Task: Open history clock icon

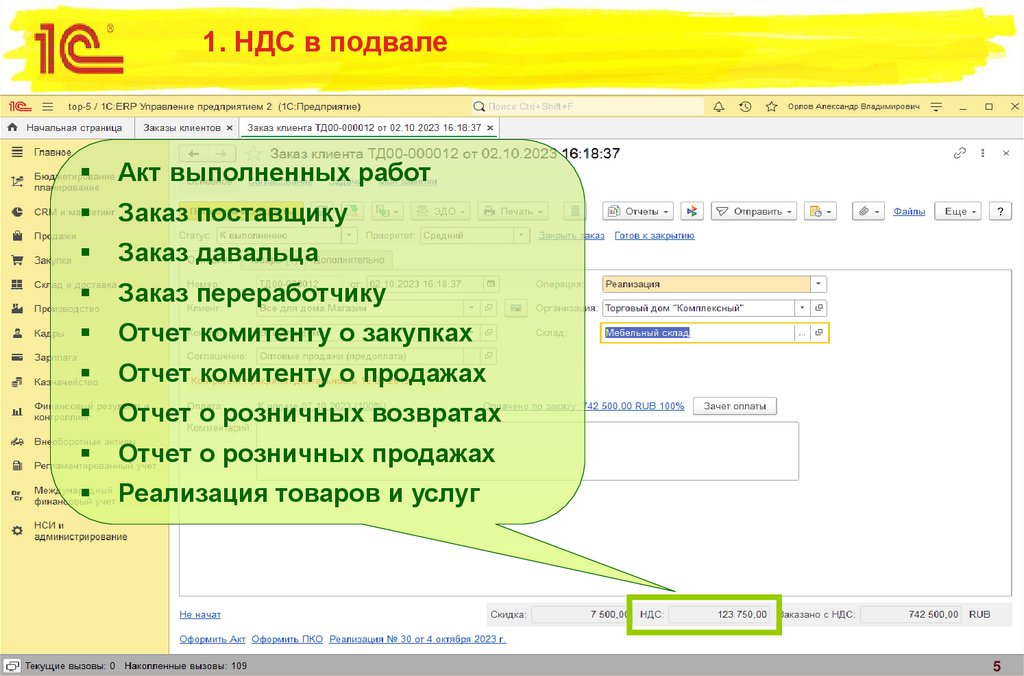Action: (745, 106)
